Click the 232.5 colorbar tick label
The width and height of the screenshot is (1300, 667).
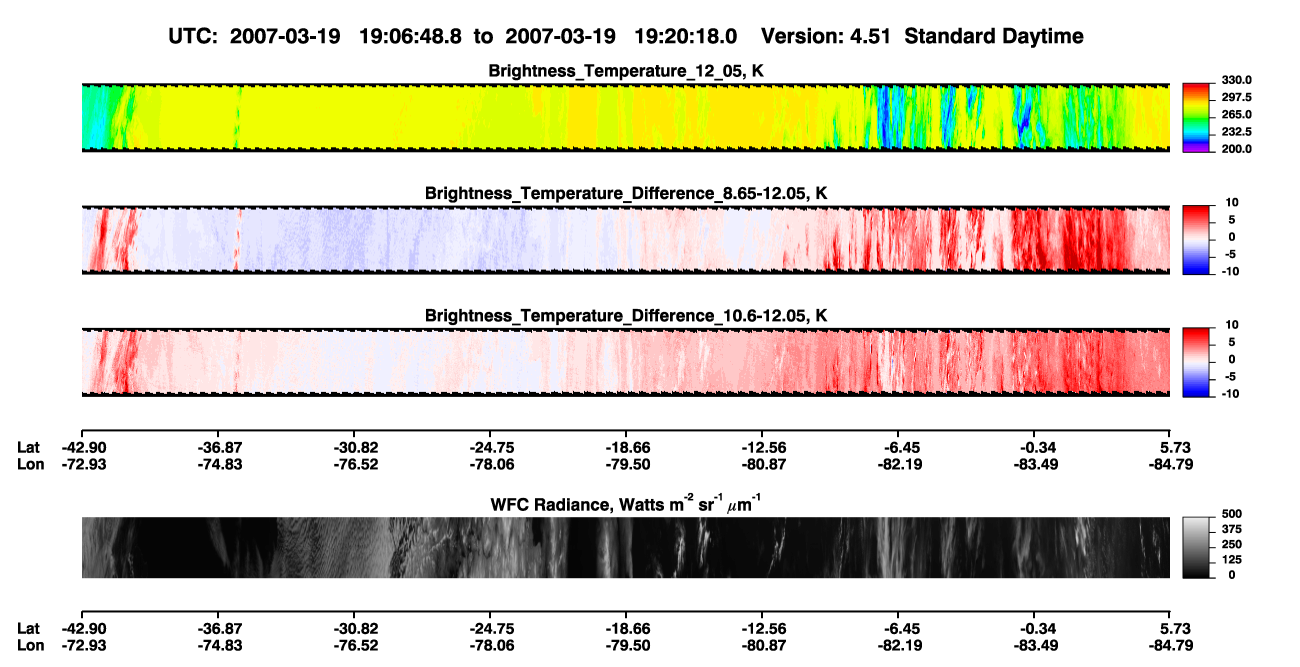[x=1237, y=131]
